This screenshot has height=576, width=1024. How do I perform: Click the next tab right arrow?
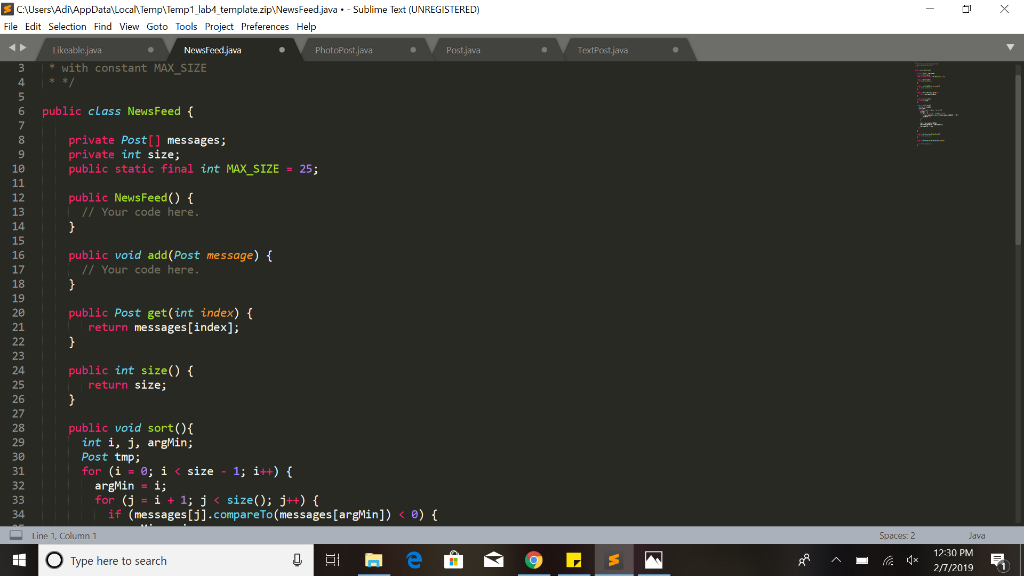click(x=23, y=48)
